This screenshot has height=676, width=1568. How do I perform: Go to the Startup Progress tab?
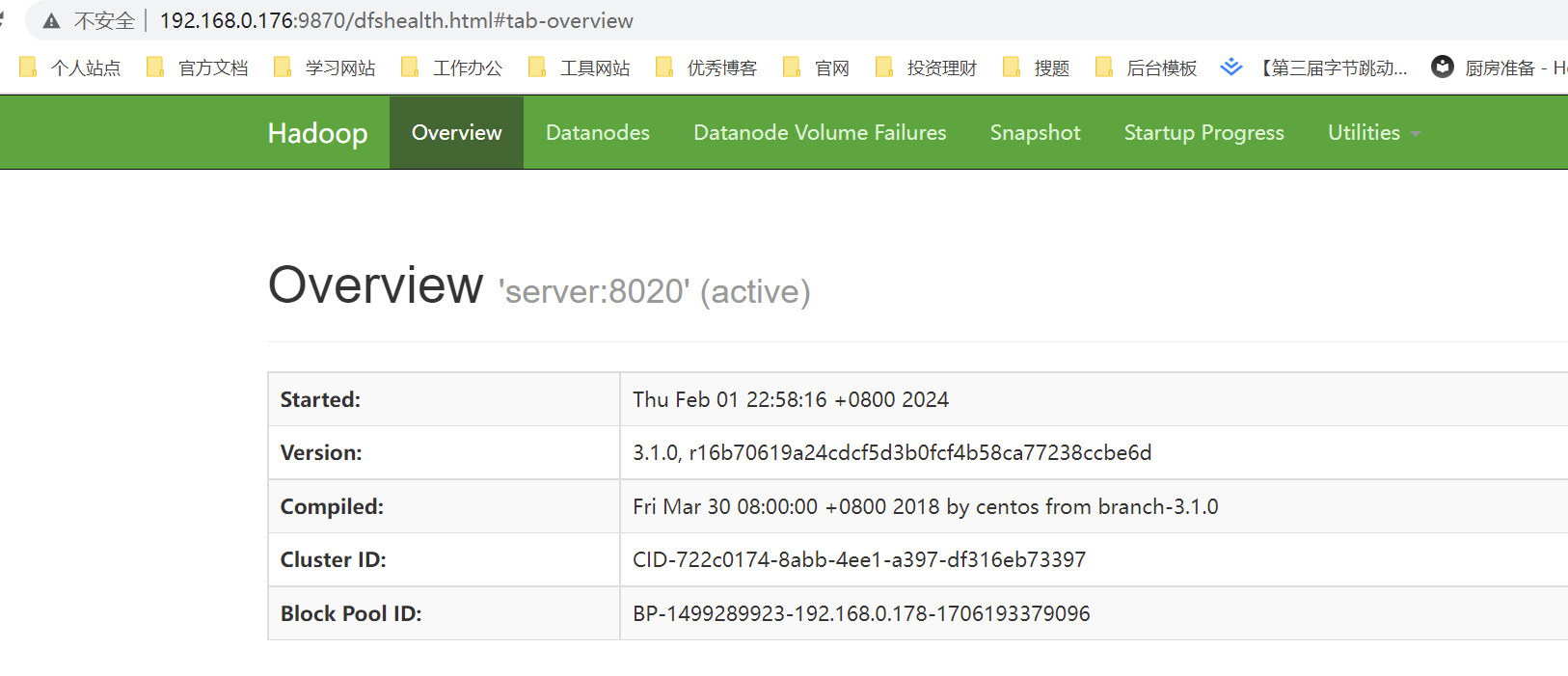pos(1203,133)
